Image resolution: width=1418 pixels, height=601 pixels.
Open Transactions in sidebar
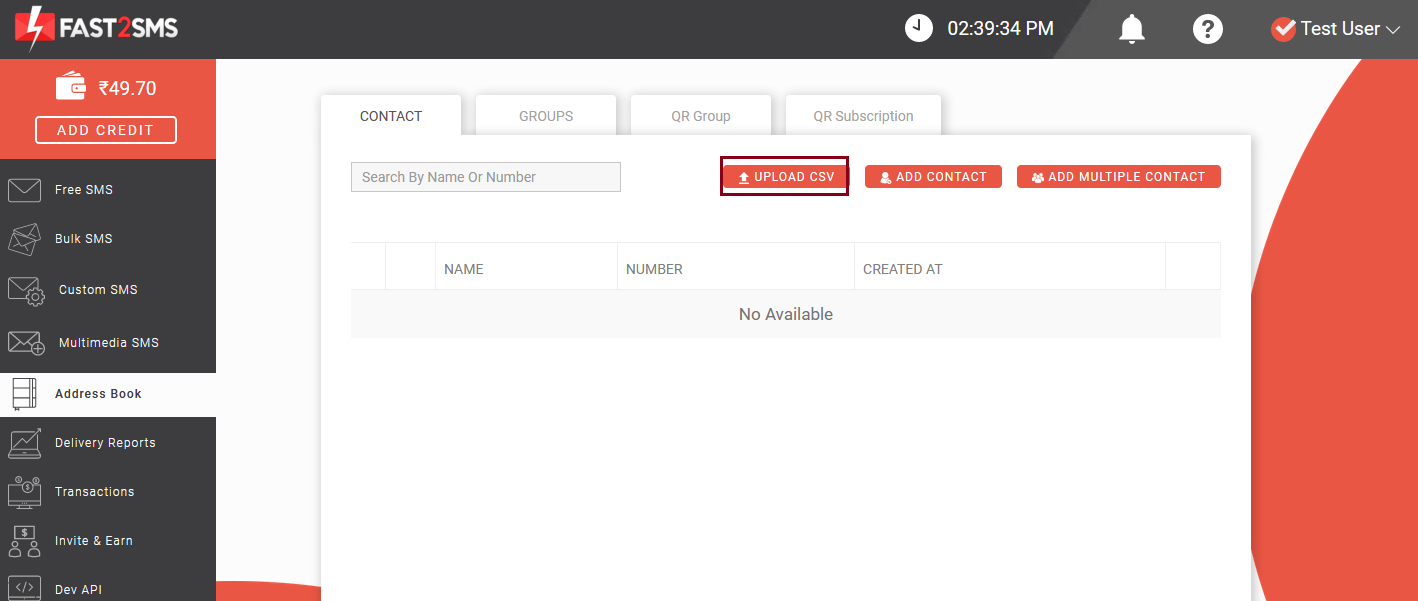click(x=94, y=492)
